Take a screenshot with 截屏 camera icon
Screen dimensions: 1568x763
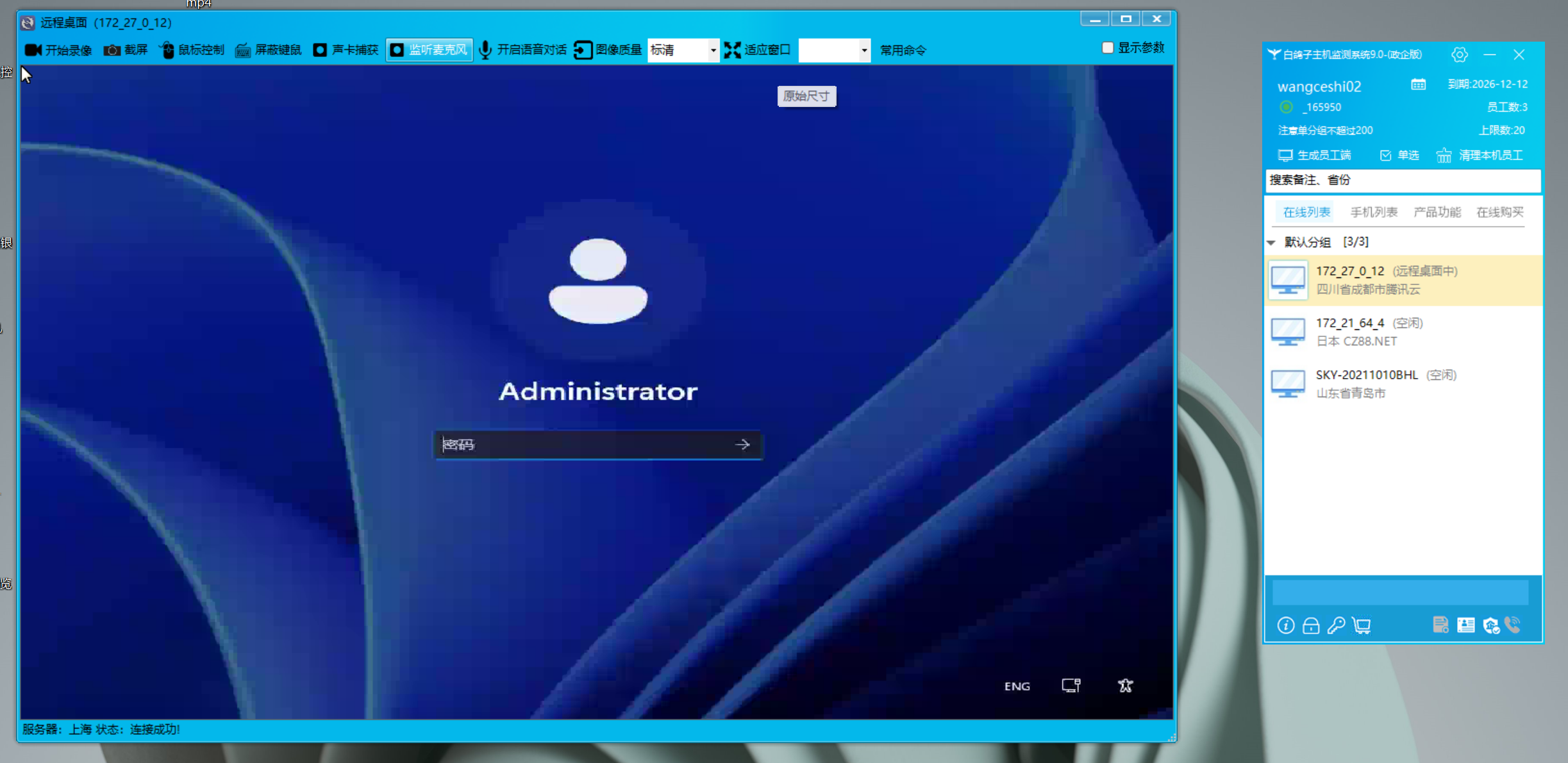[x=112, y=50]
